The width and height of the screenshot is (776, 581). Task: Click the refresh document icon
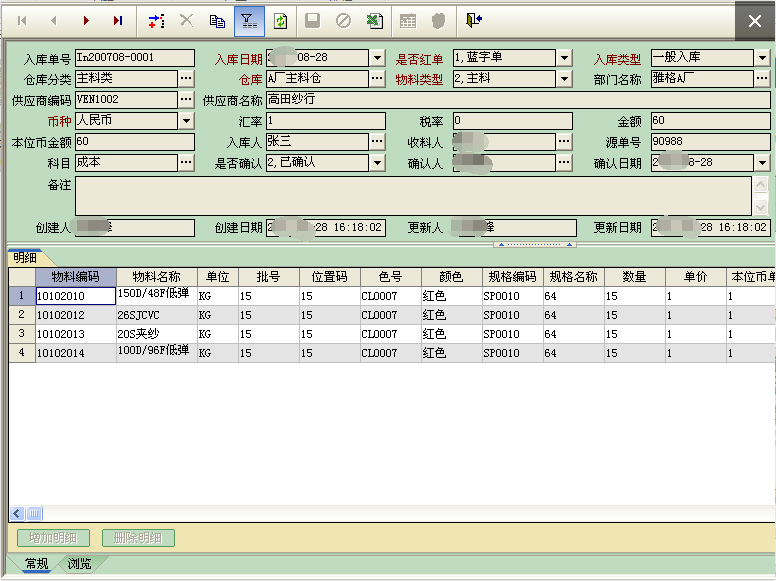point(281,20)
